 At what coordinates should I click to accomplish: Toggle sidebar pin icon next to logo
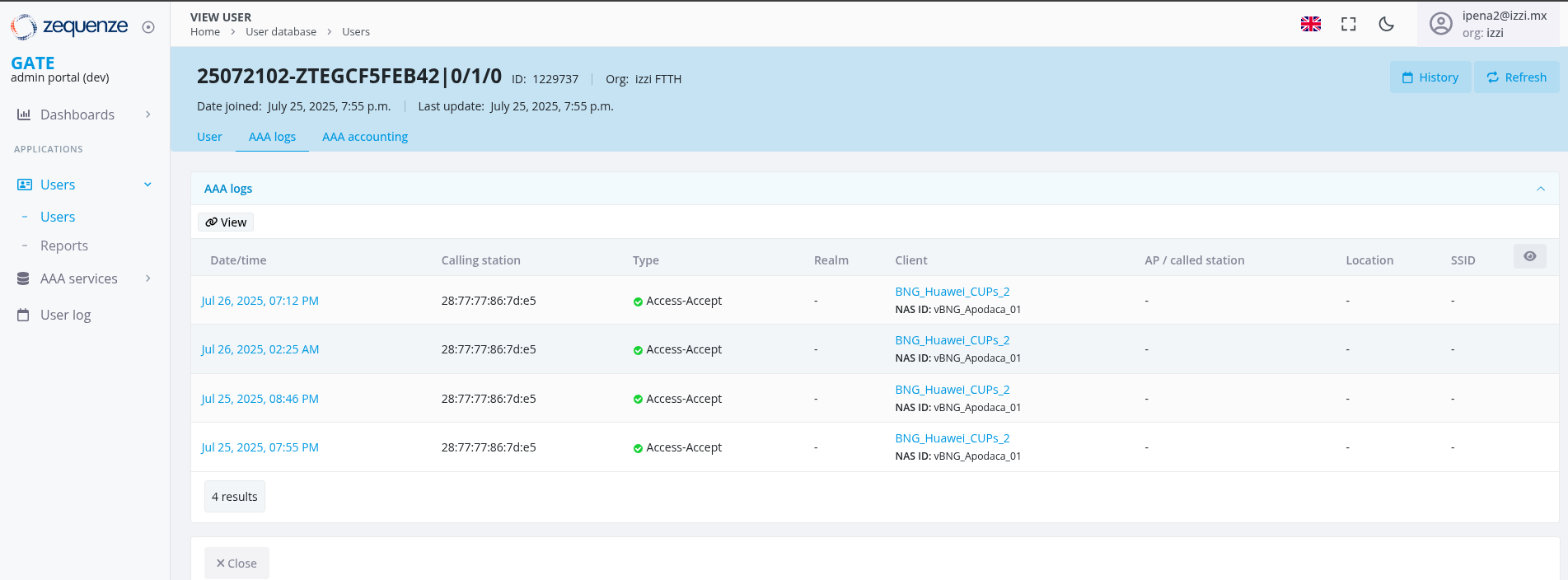(x=148, y=27)
